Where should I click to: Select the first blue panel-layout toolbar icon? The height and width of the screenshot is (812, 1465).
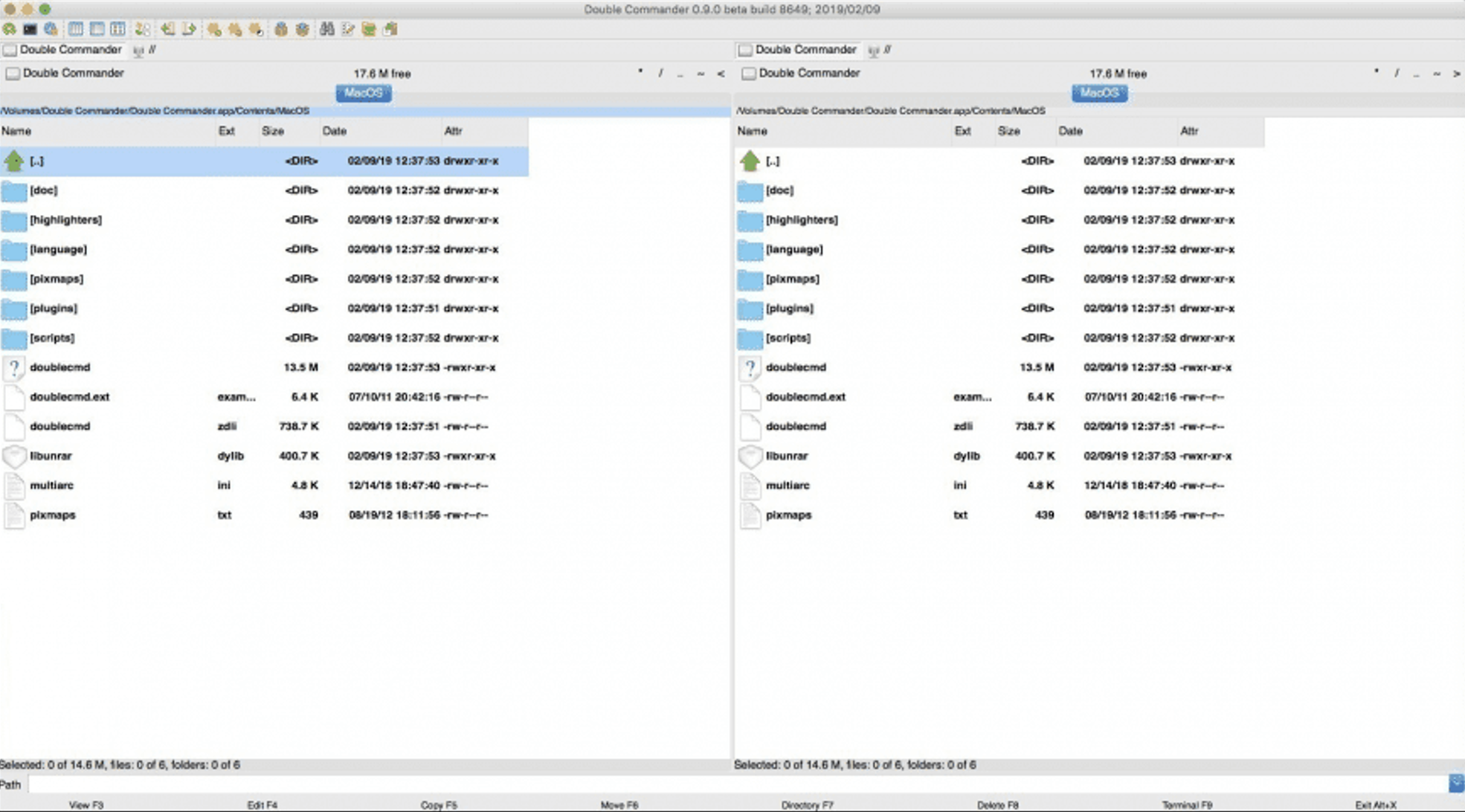pos(75,29)
